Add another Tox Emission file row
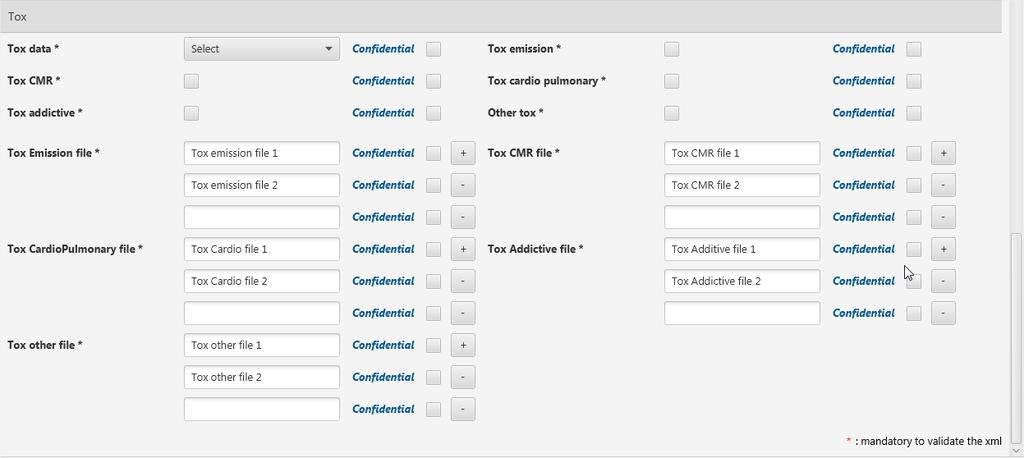 pyautogui.click(x=462, y=154)
